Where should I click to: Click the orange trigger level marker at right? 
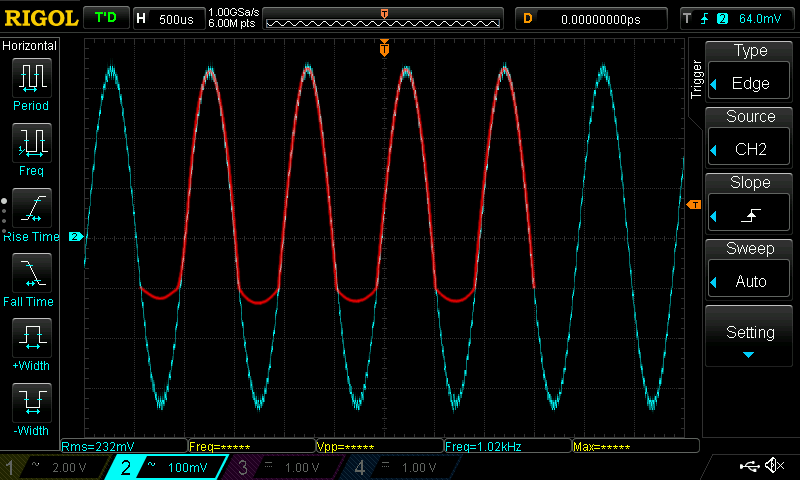(694, 205)
